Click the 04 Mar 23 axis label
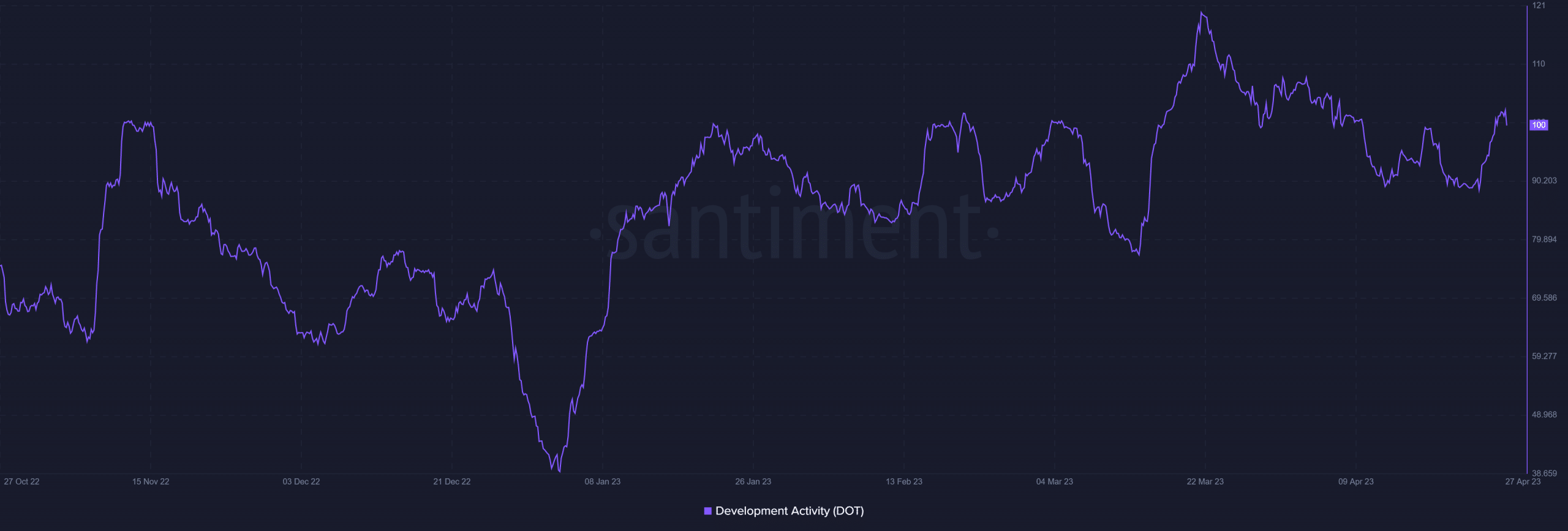The width and height of the screenshot is (1568, 531). click(x=1055, y=481)
